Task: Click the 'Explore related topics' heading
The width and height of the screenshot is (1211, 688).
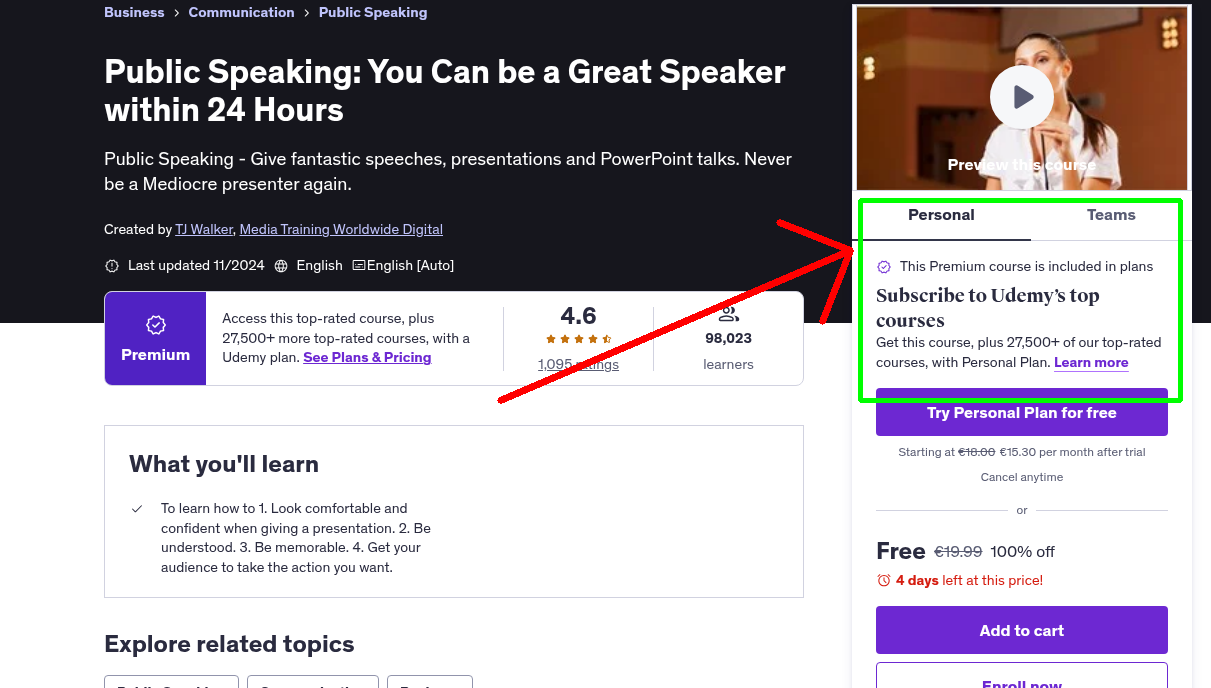Action: [229, 644]
